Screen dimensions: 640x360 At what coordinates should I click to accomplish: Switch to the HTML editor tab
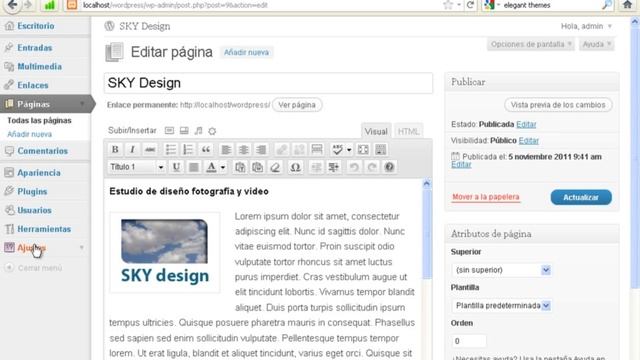408,131
